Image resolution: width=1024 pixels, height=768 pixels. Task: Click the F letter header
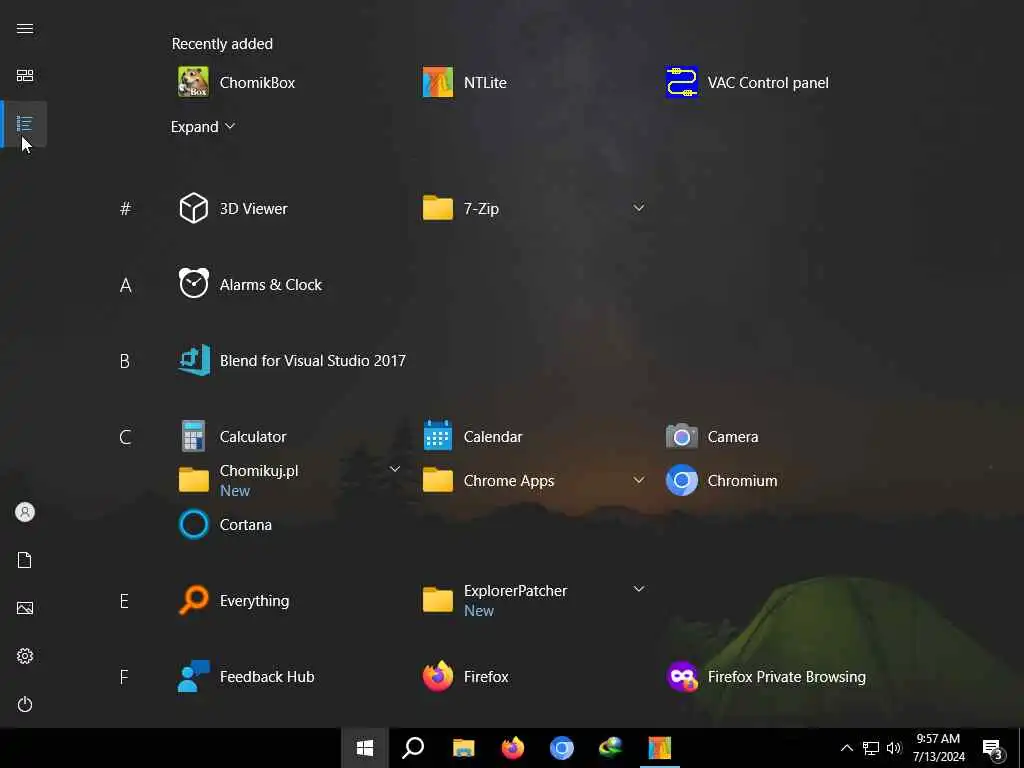click(124, 677)
